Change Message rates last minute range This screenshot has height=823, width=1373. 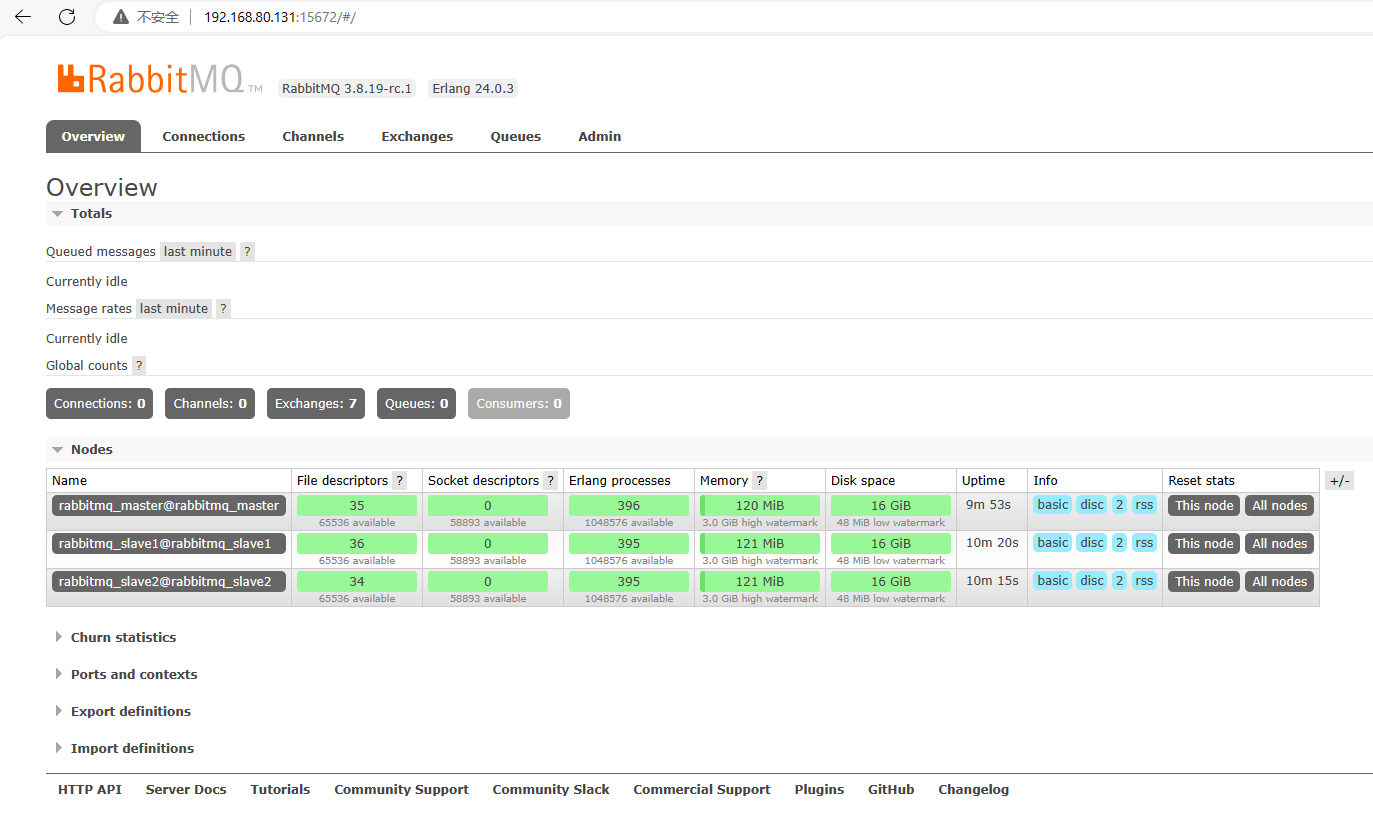174,309
